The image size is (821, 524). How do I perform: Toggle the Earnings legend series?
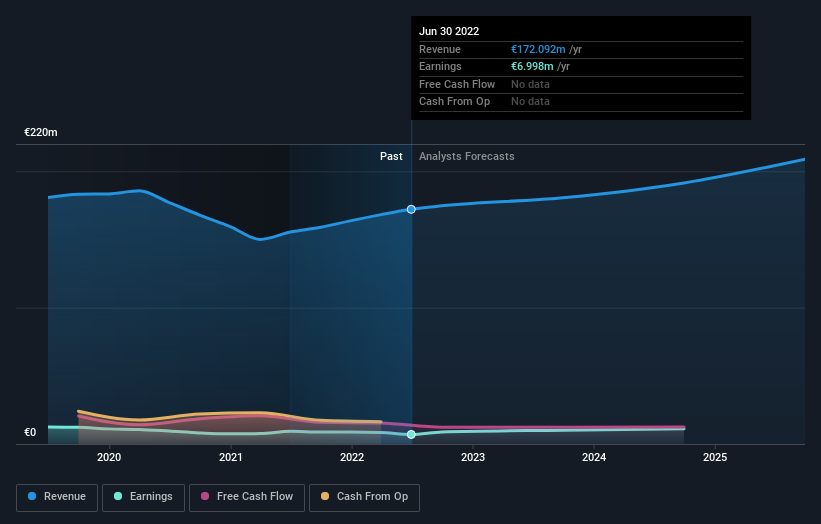[143, 497]
